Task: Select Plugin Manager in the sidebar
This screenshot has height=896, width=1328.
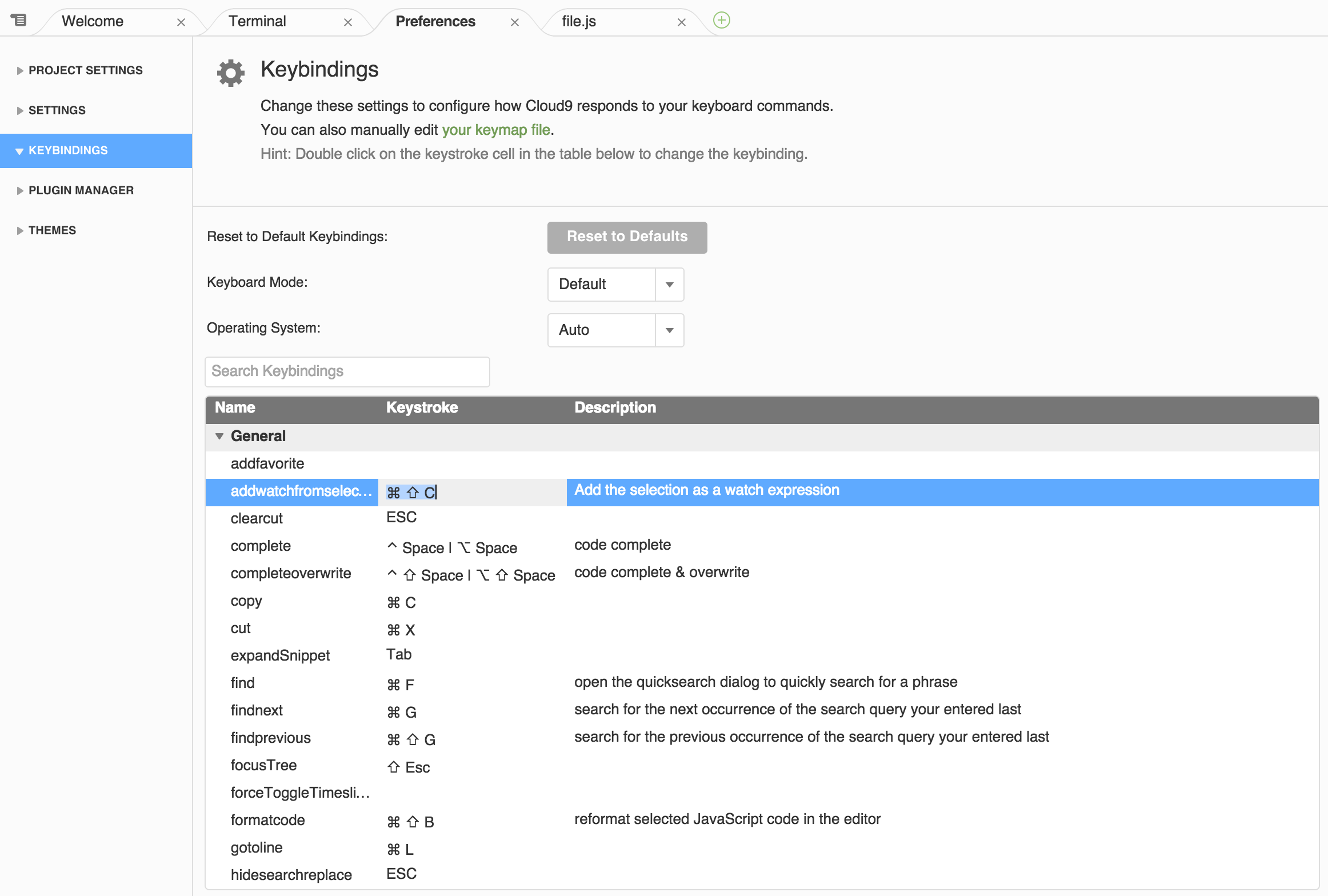Action: coord(81,191)
